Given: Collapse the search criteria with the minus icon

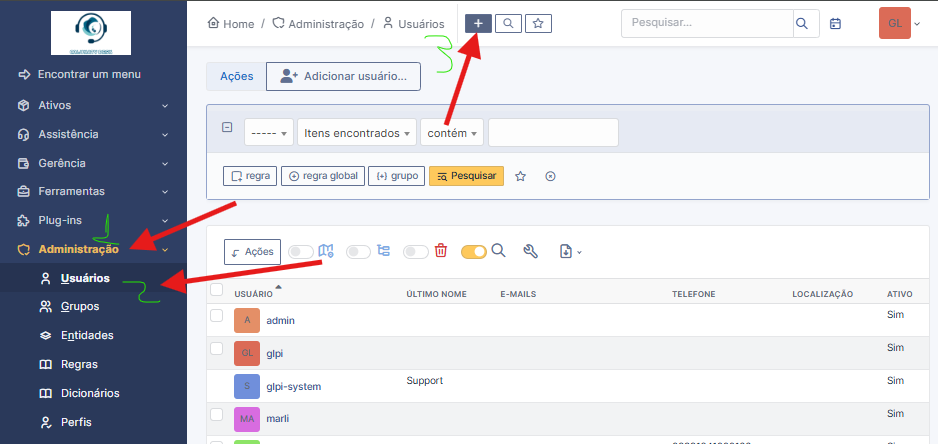Looking at the screenshot, I should pos(227,128).
